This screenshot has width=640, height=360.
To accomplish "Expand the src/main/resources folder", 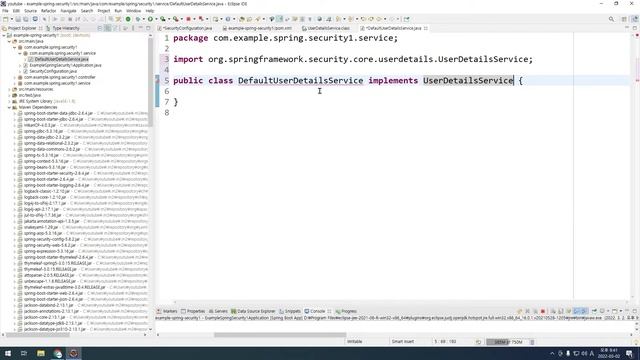I will pyautogui.click(x=9, y=89).
